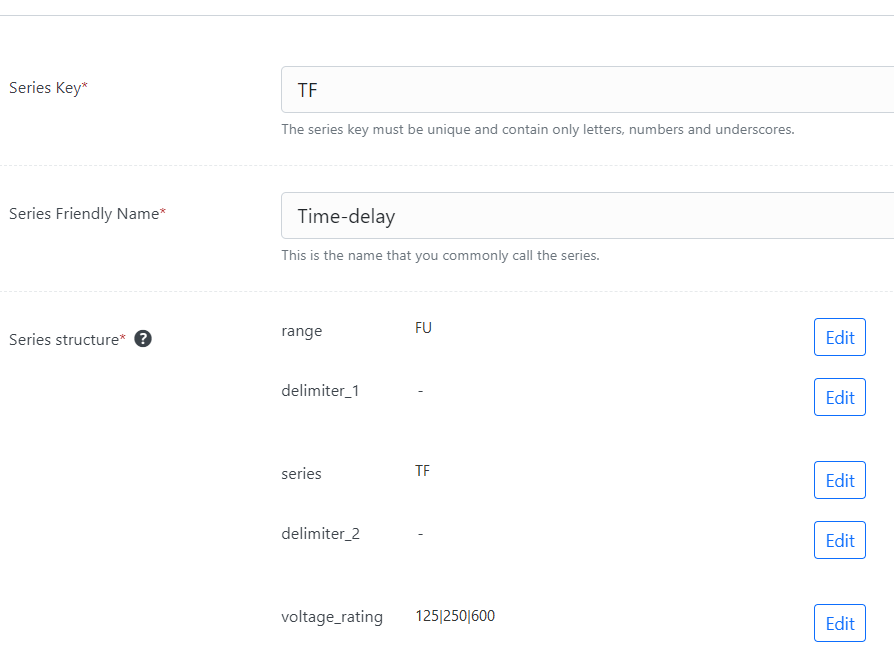894x652 pixels.
Task: Click the friendly name hint text
Action: click(440, 255)
